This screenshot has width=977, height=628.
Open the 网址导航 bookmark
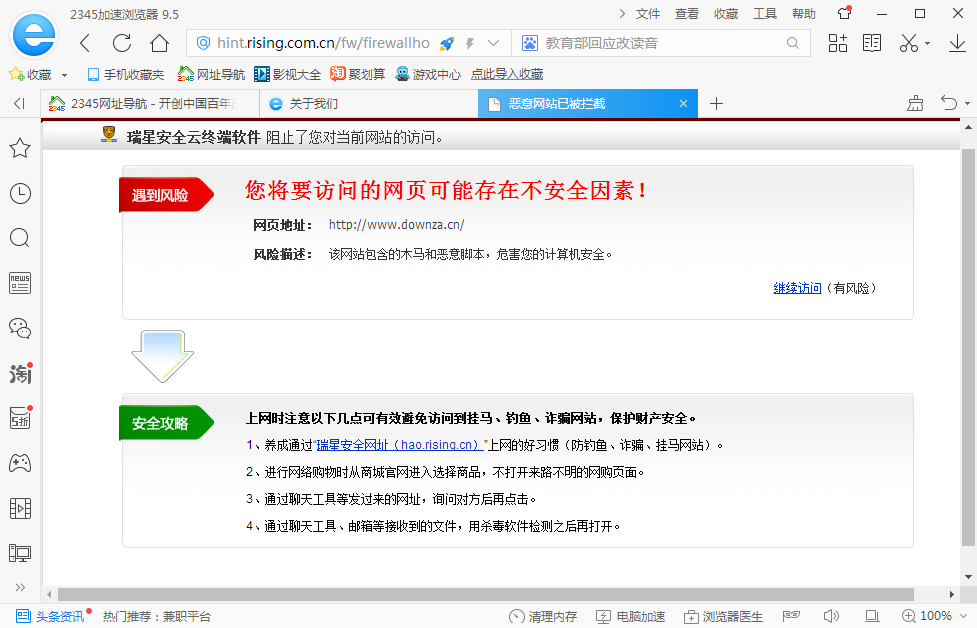pyautogui.click(x=211, y=75)
